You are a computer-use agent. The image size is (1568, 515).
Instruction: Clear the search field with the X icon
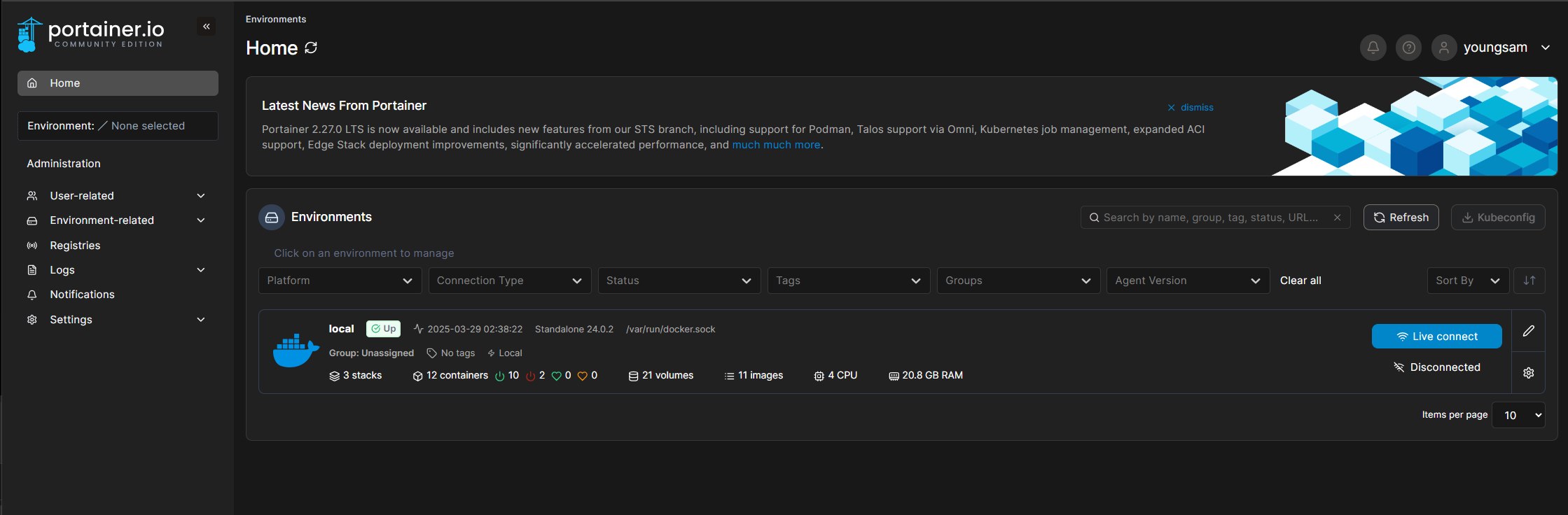pyautogui.click(x=1337, y=218)
